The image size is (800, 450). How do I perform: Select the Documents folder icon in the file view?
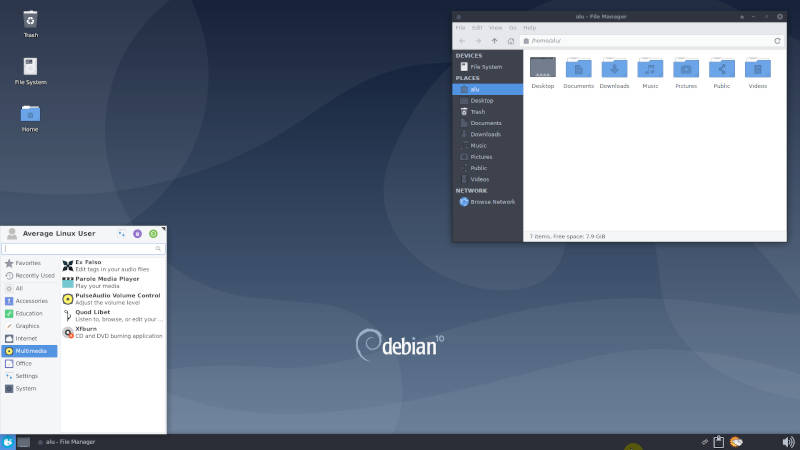pos(579,67)
